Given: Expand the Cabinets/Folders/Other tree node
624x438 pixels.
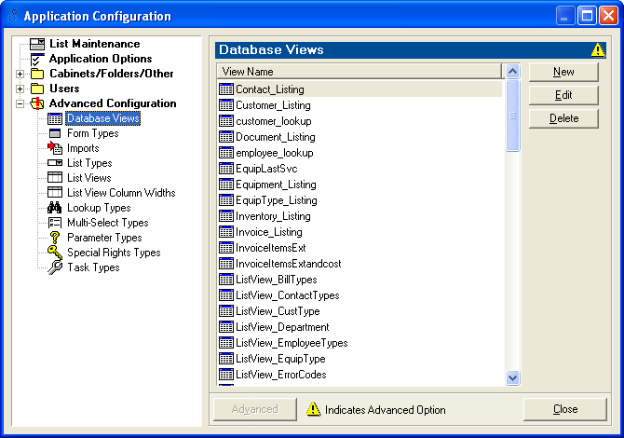Looking at the screenshot, I should click(20, 74).
